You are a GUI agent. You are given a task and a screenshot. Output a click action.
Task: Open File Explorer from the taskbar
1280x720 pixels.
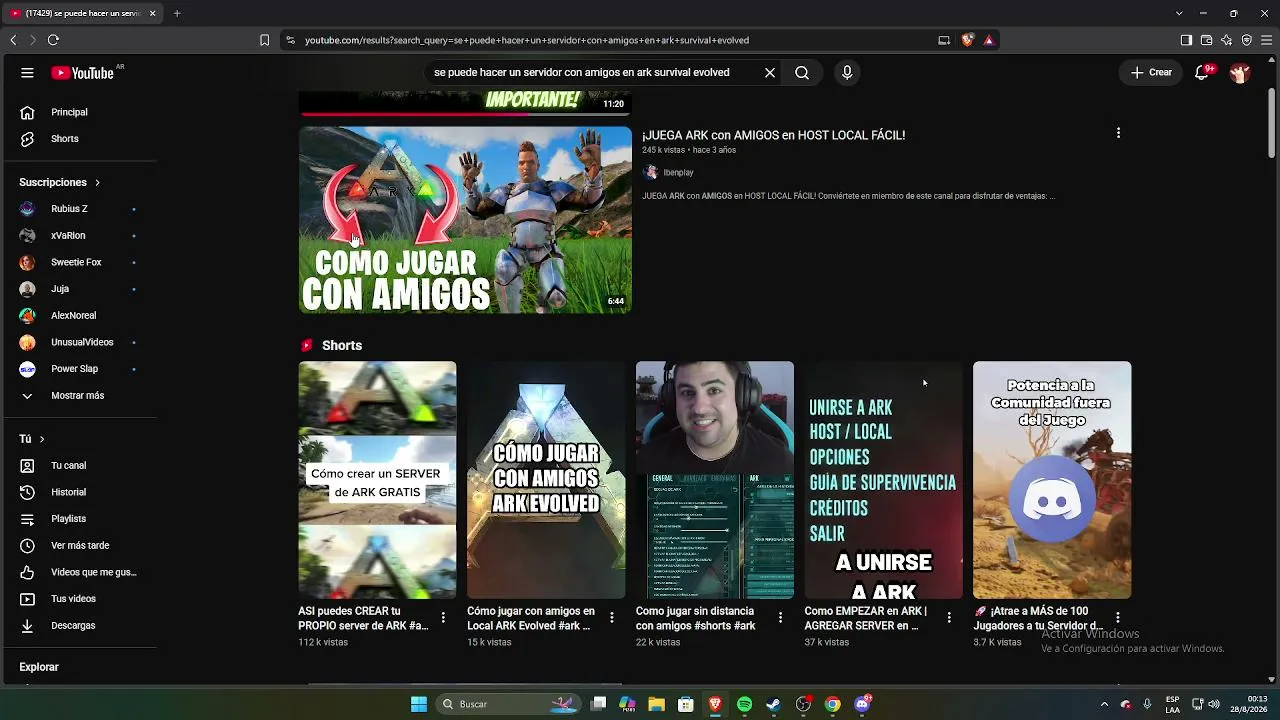(x=656, y=704)
